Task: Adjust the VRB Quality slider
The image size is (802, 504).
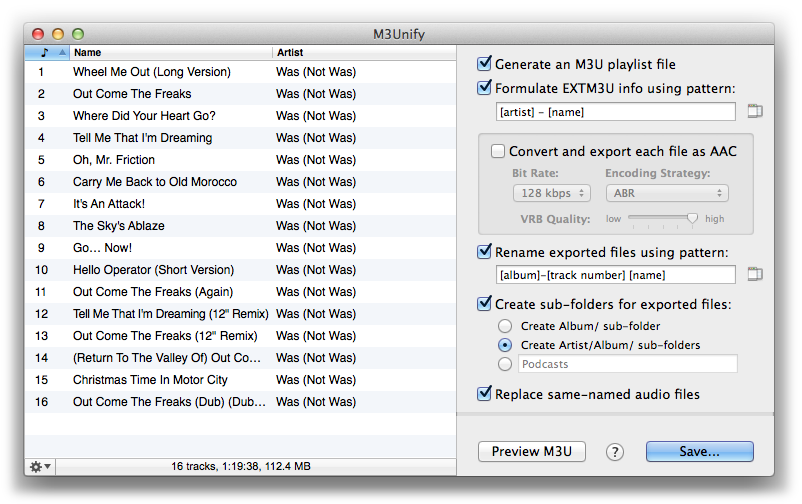Action: click(x=692, y=218)
